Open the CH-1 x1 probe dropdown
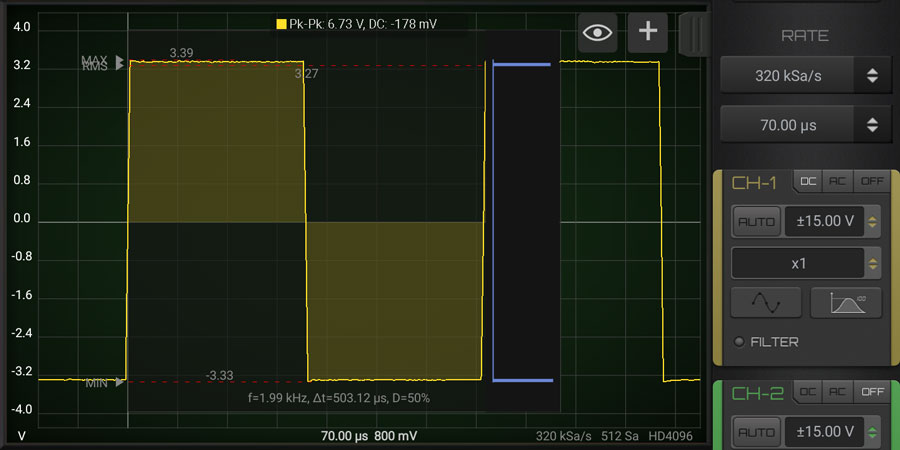The height and width of the screenshot is (450, 900). [x=806, y=263]
